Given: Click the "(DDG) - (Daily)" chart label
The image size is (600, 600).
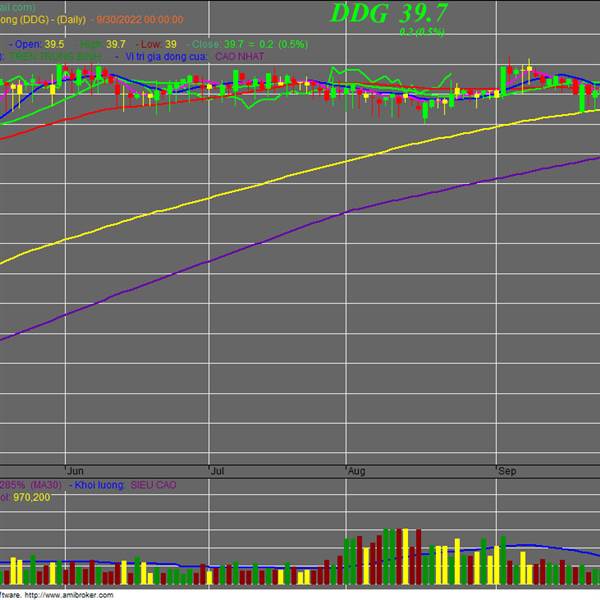Looking at the screenshot, I should point(53,20).
